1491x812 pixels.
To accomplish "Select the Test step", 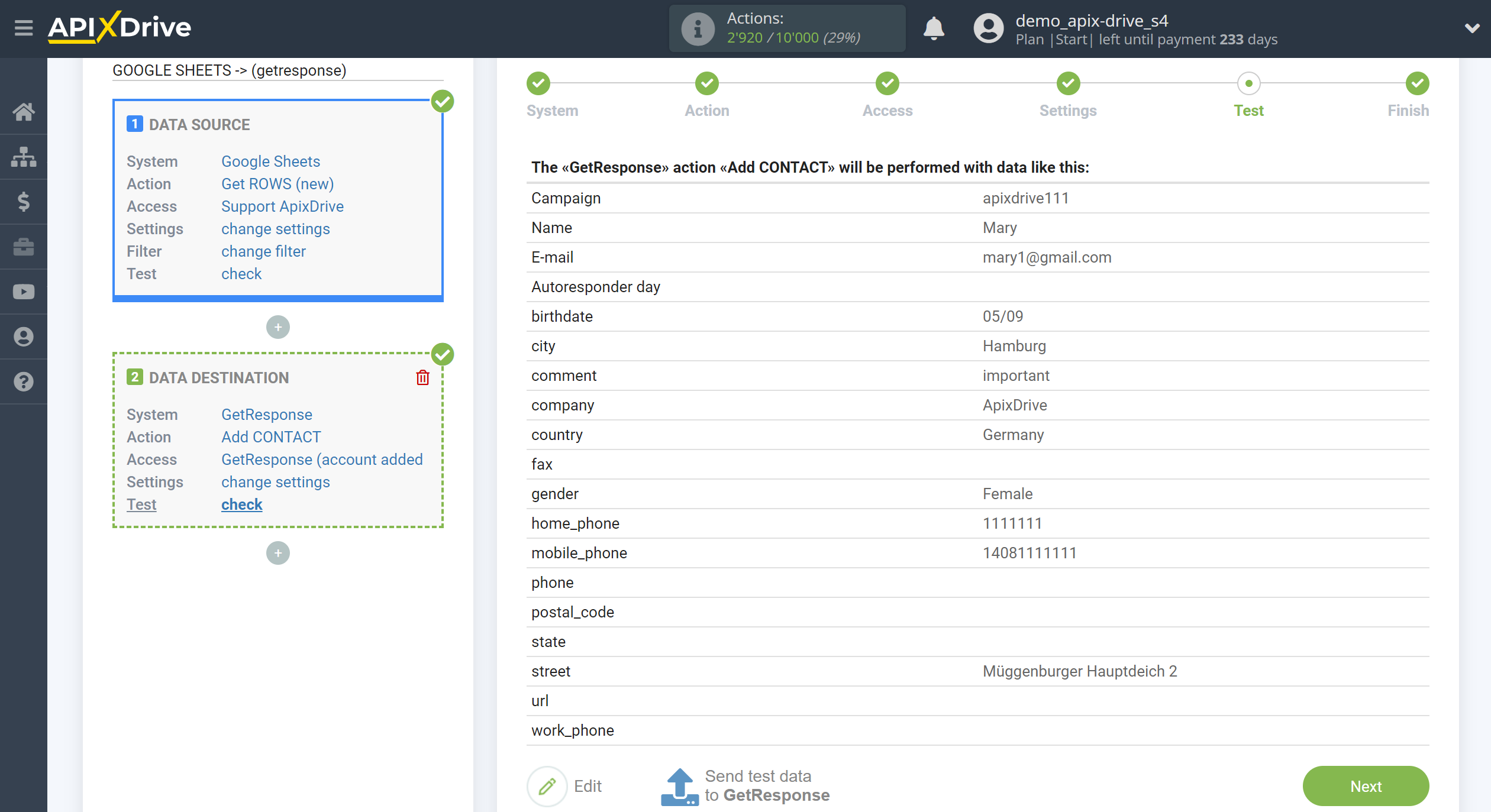I will (x=1249, y=83).
